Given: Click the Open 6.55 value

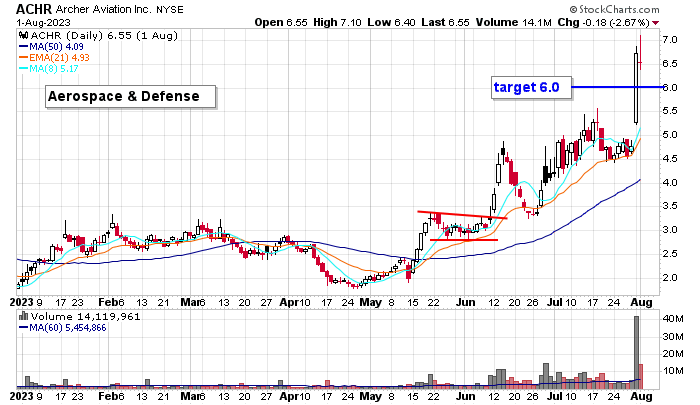Looking at the screenshot, I should pos(281,22).
